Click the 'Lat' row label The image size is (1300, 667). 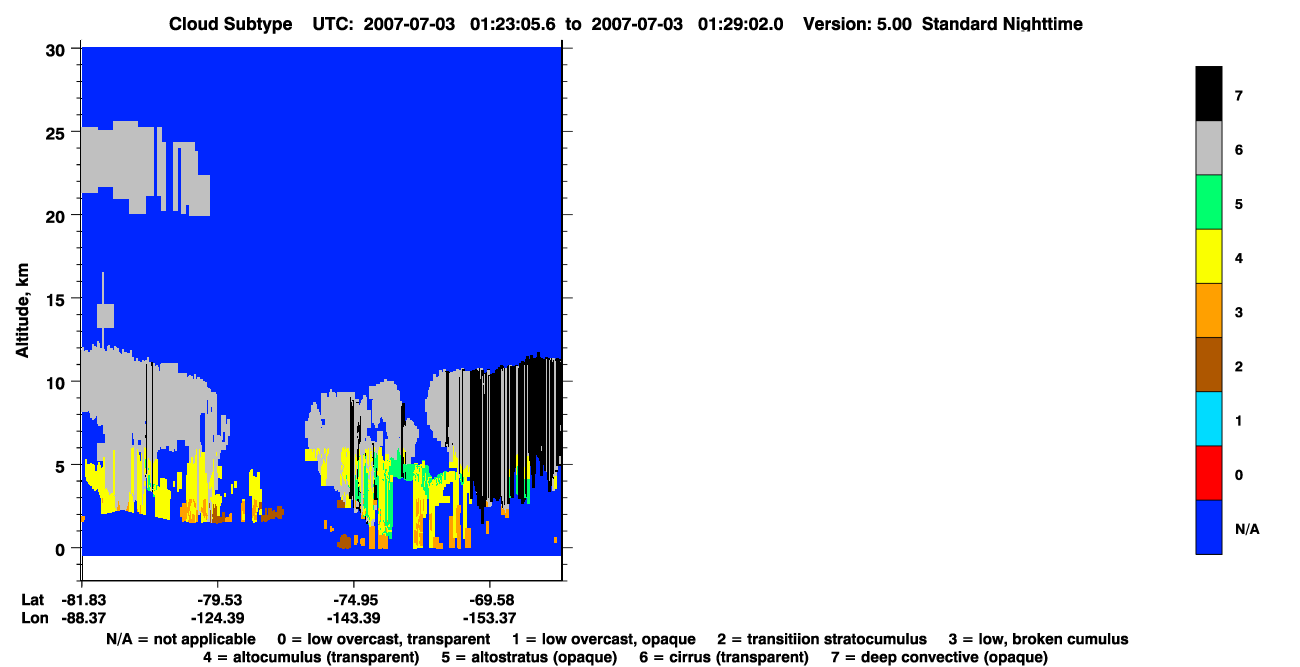click(x=32, y=600)
